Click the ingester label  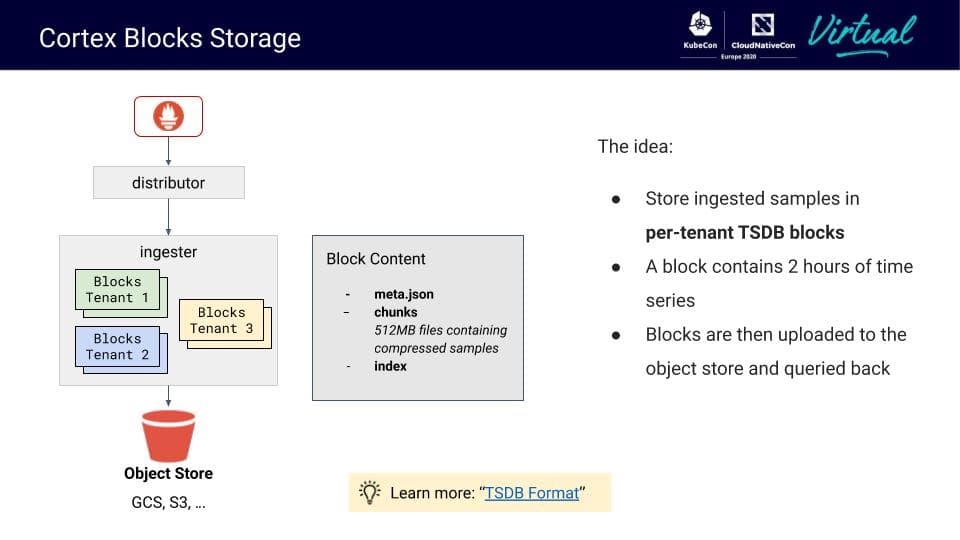(x=168, y=252)
